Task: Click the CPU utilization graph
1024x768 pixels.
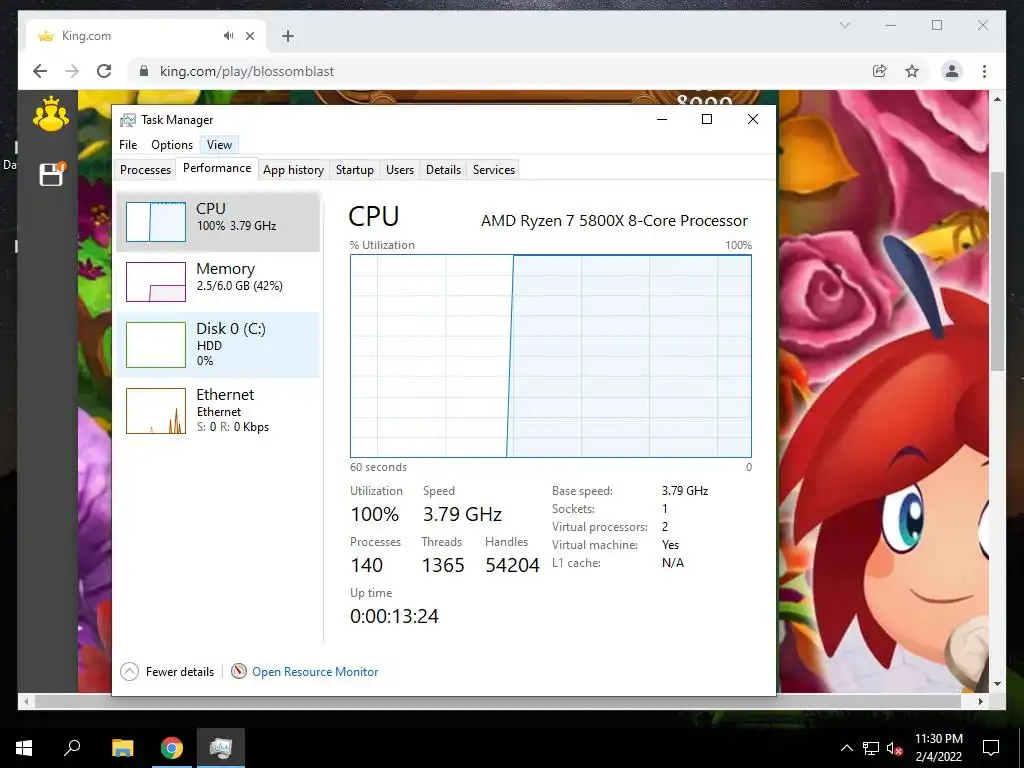Action: click(x=551, y=356)
